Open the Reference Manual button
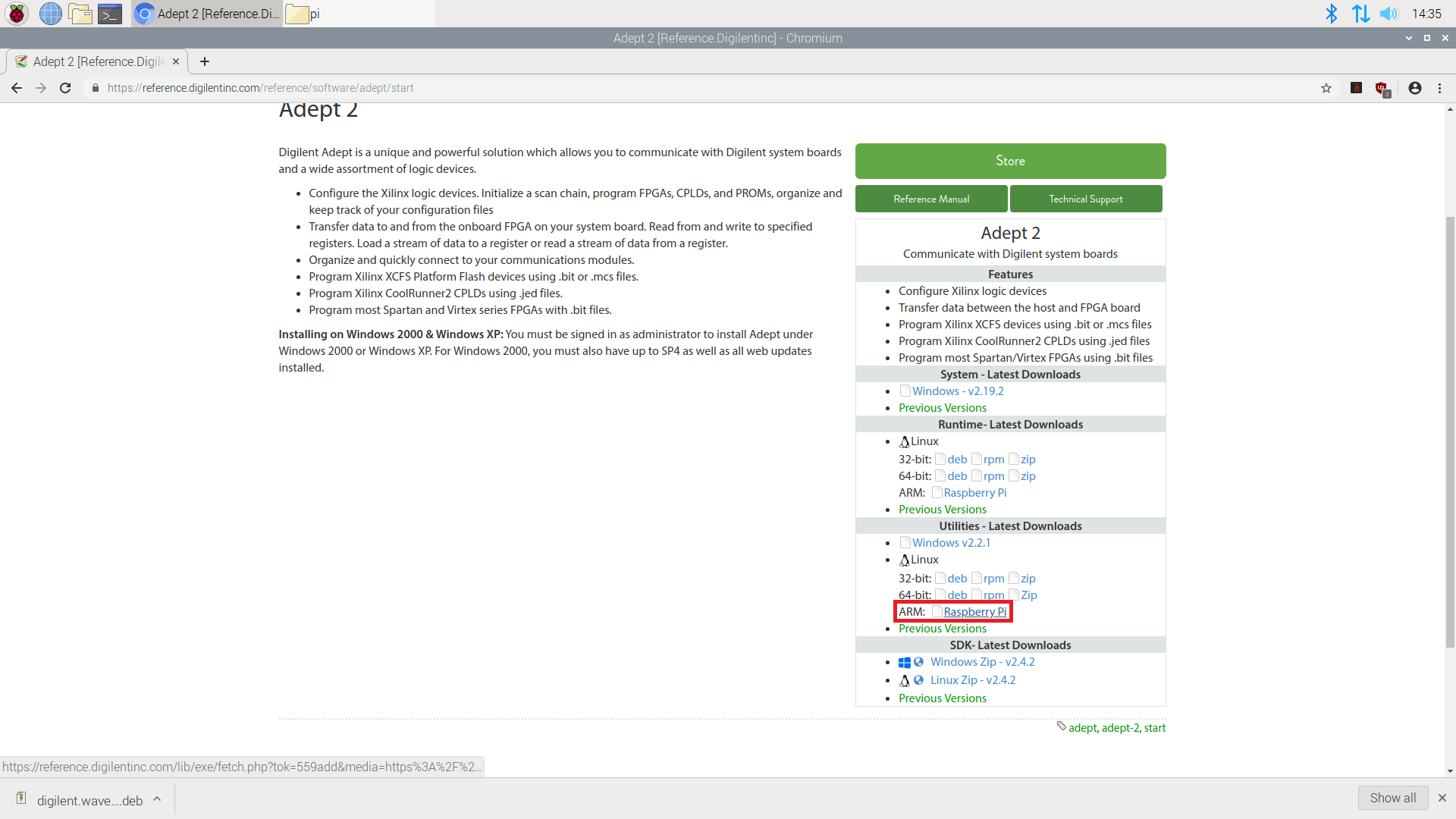 click(x=931, y=199)
